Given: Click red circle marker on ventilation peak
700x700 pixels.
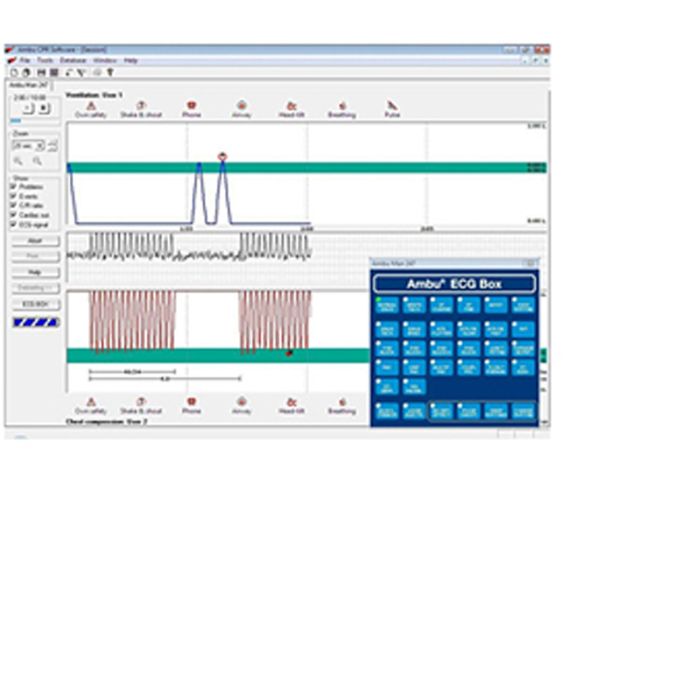Looking at the screenshot, I should tap(222, 157).
